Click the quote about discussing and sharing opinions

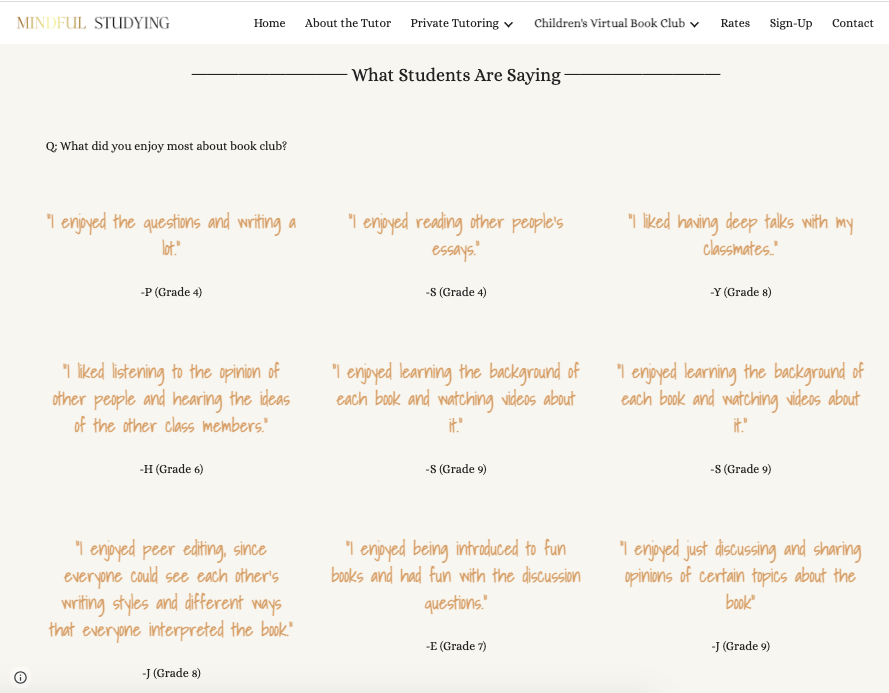740,576
